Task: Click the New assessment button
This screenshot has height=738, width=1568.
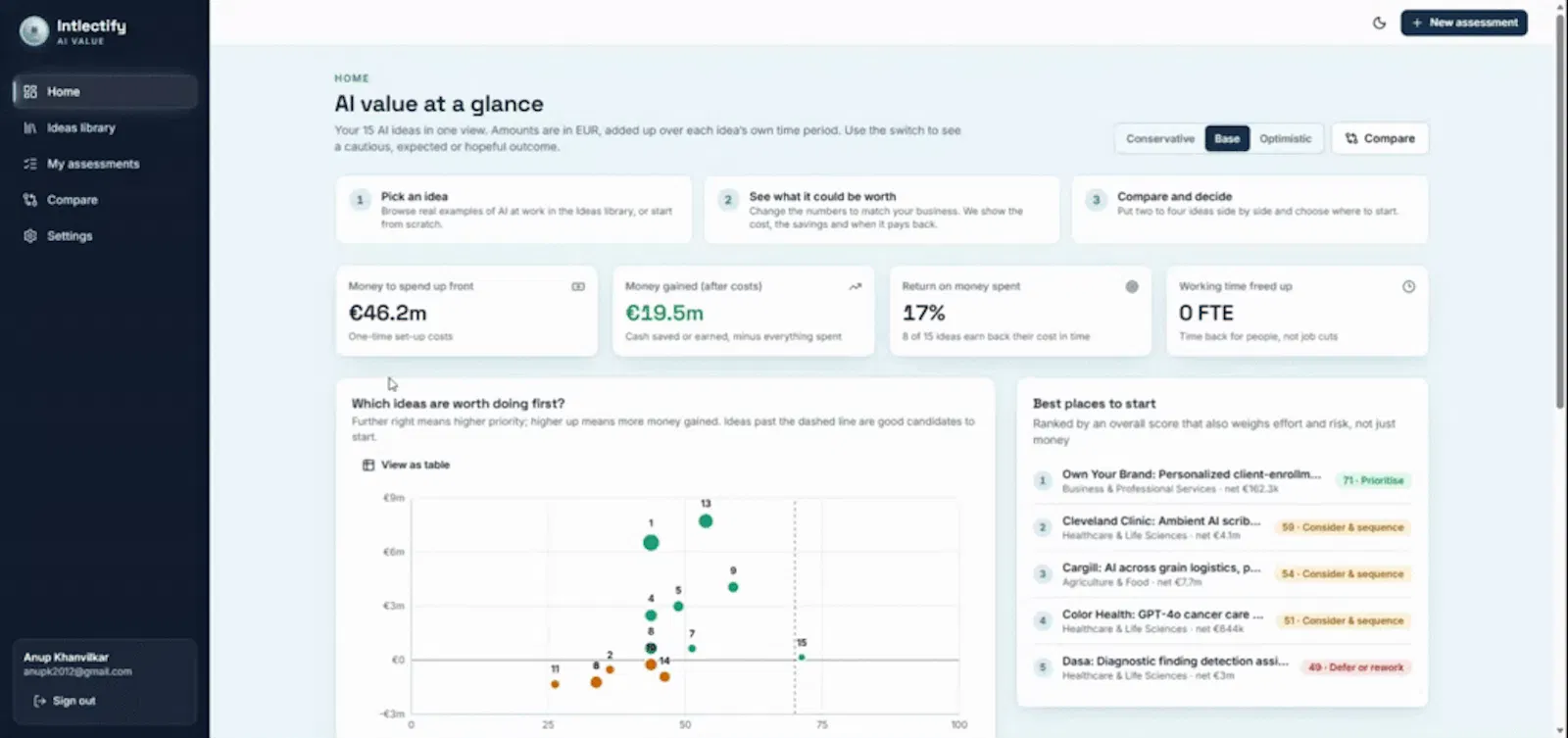Action: [x=1464, y=23]
